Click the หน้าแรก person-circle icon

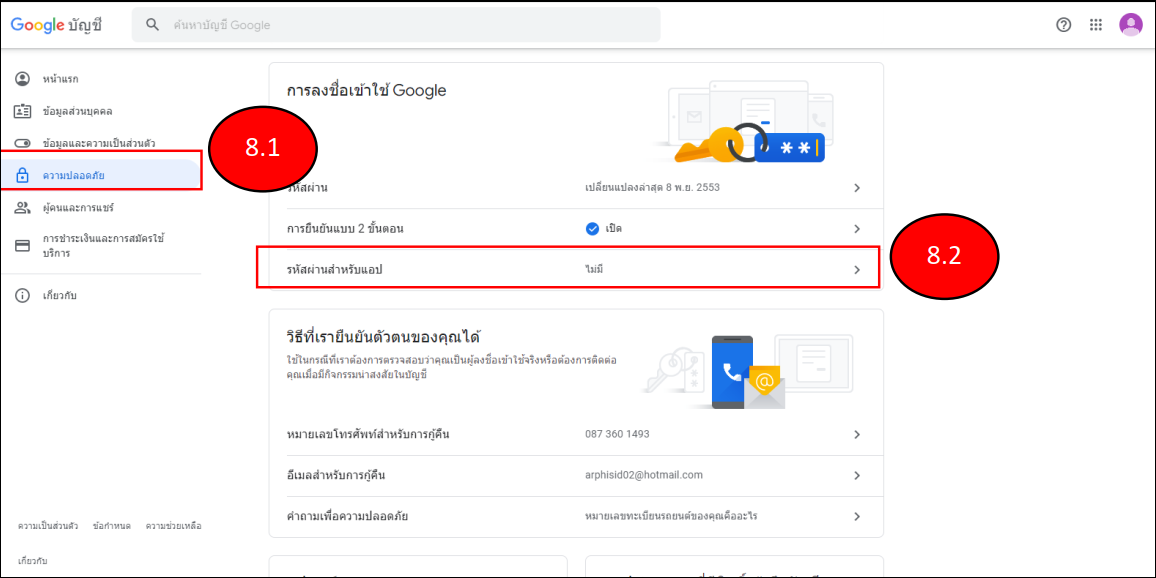[x=23, y=79]
